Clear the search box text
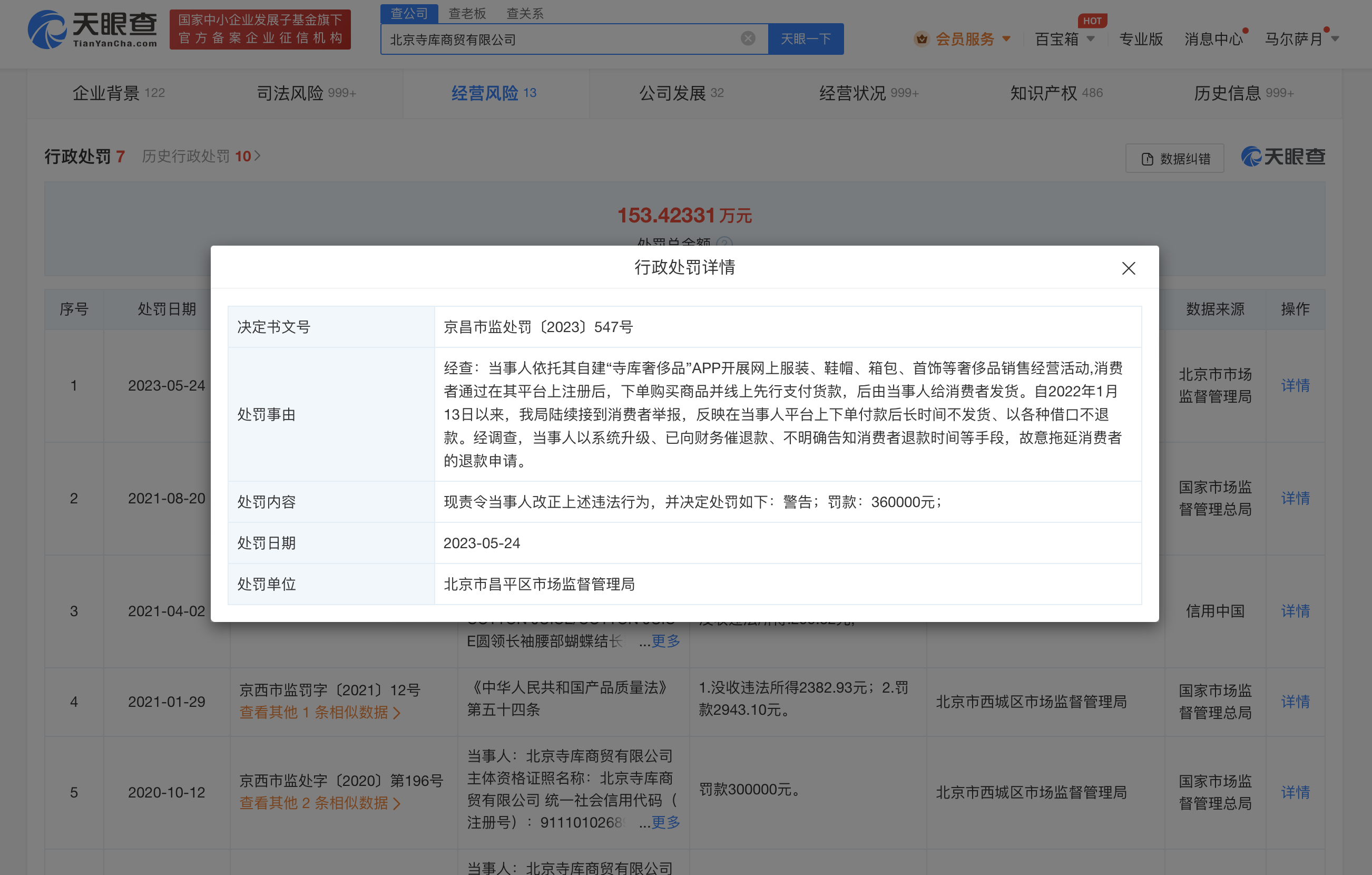 (748, 39)
